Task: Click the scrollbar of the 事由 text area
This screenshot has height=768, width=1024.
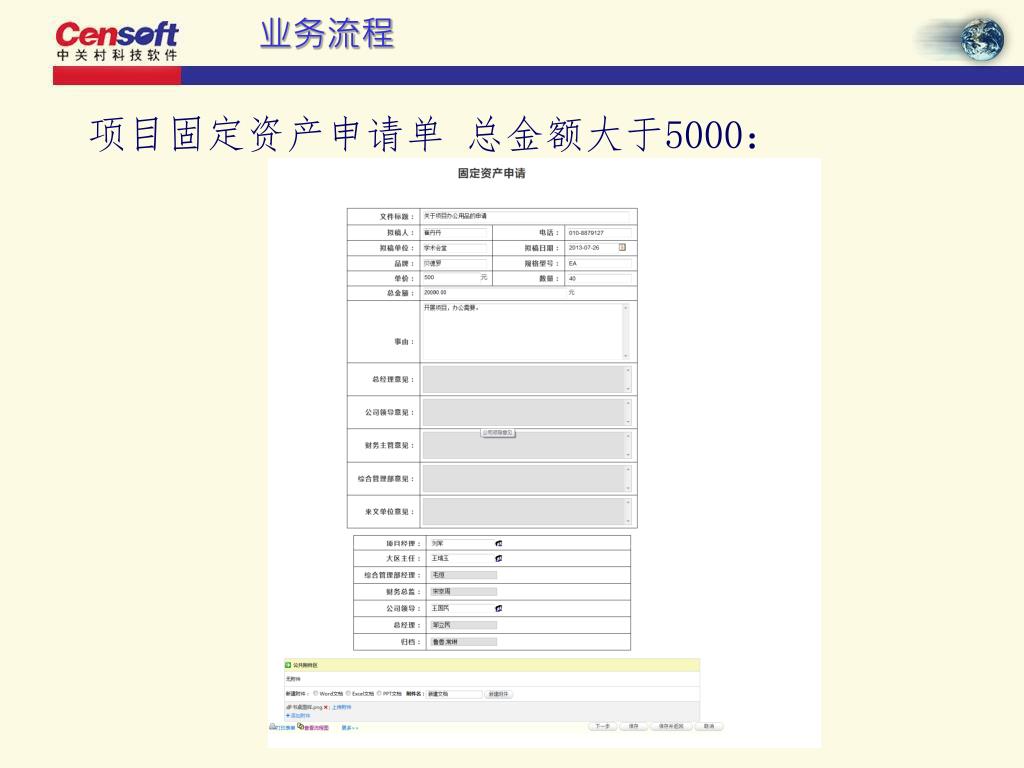Action: tap(626, 331)
